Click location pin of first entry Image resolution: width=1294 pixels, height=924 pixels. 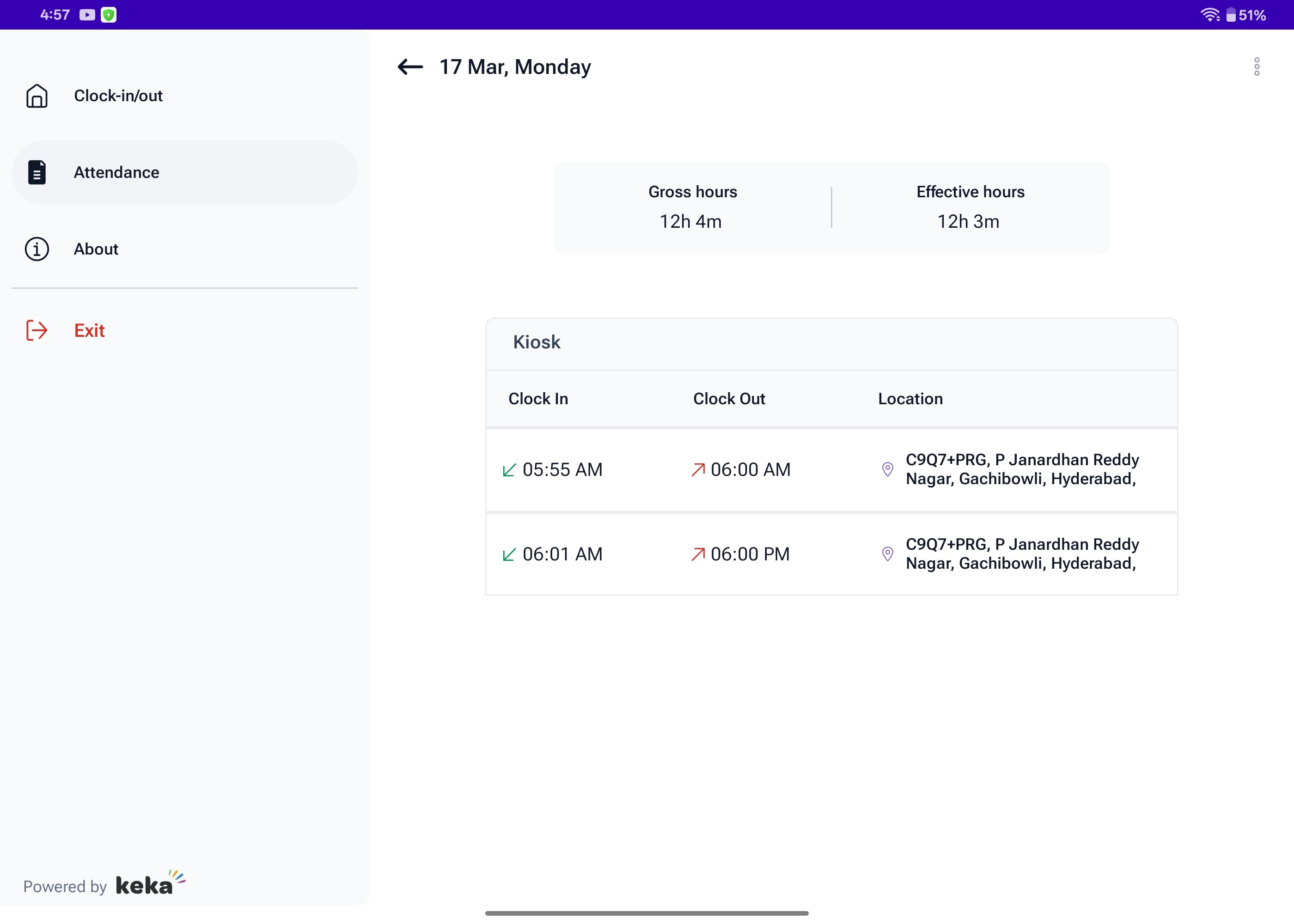click(887, 469)
